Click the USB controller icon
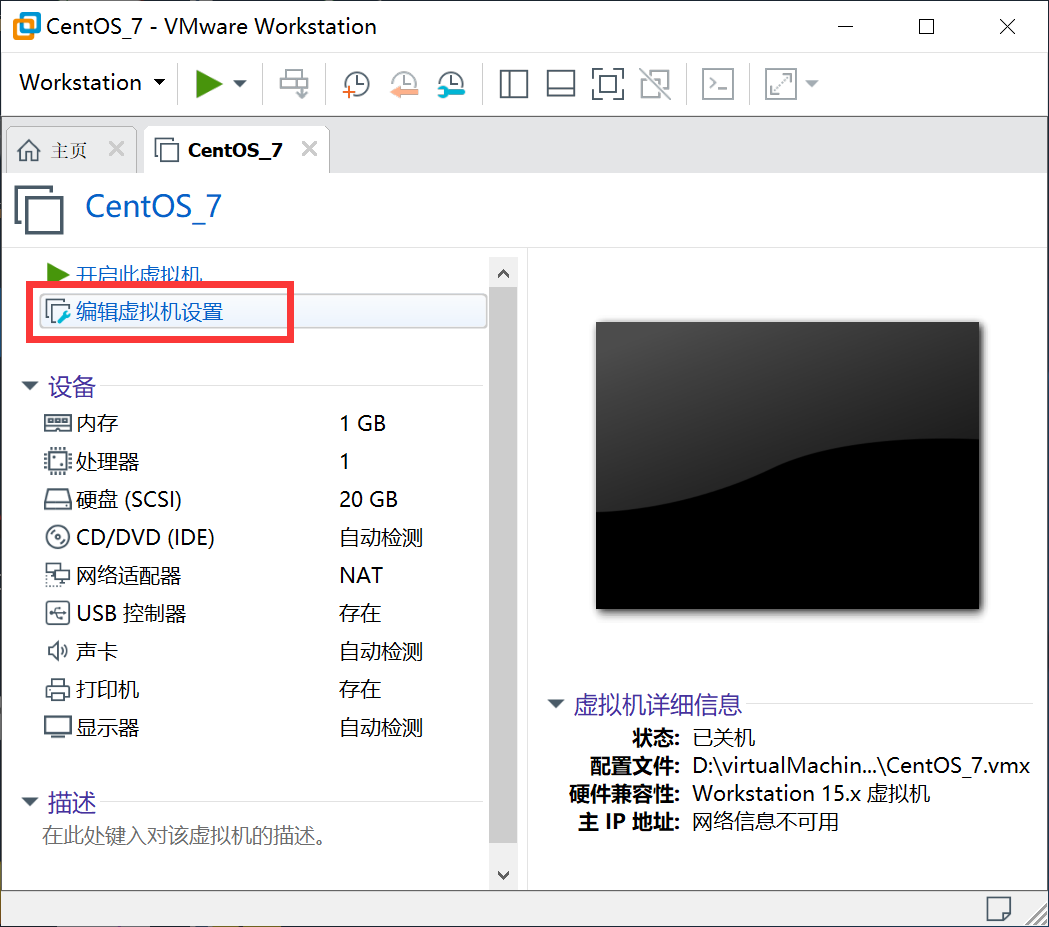Viewport: 1049px width, 927px height. 58,613
